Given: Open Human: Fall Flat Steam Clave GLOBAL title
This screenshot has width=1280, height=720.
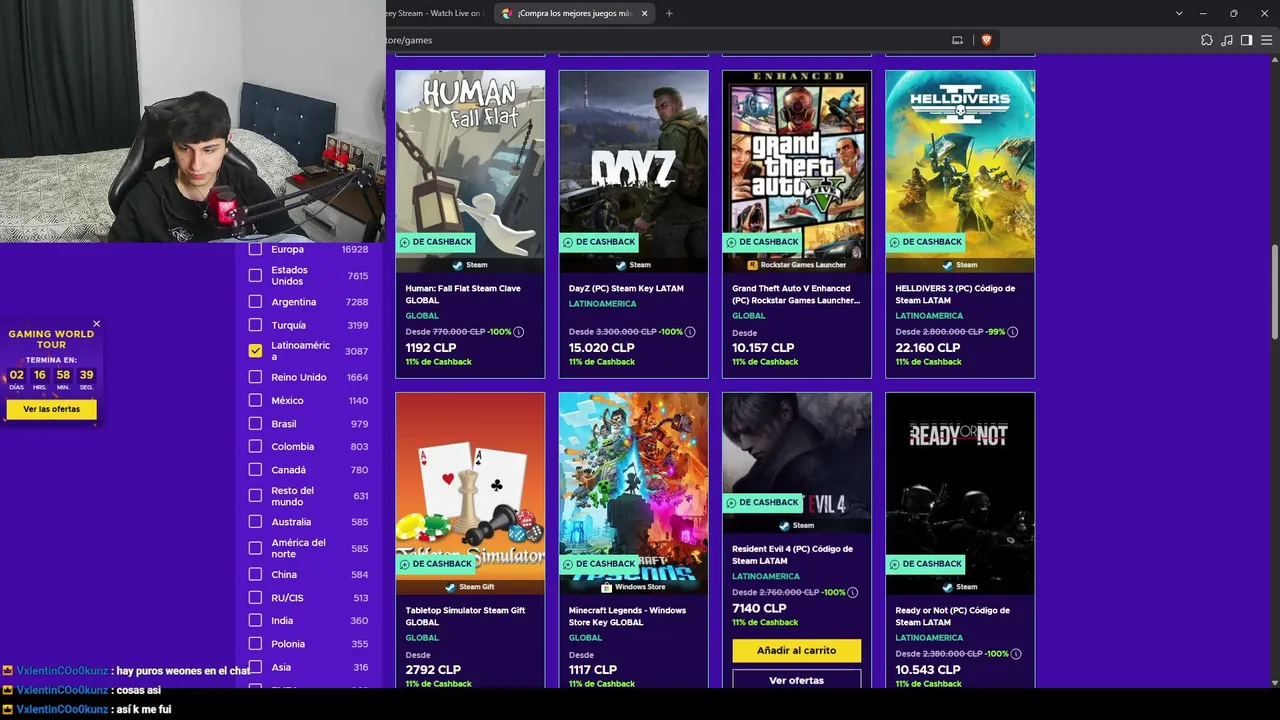Looking at the screenshot, I should pos(463,294).
